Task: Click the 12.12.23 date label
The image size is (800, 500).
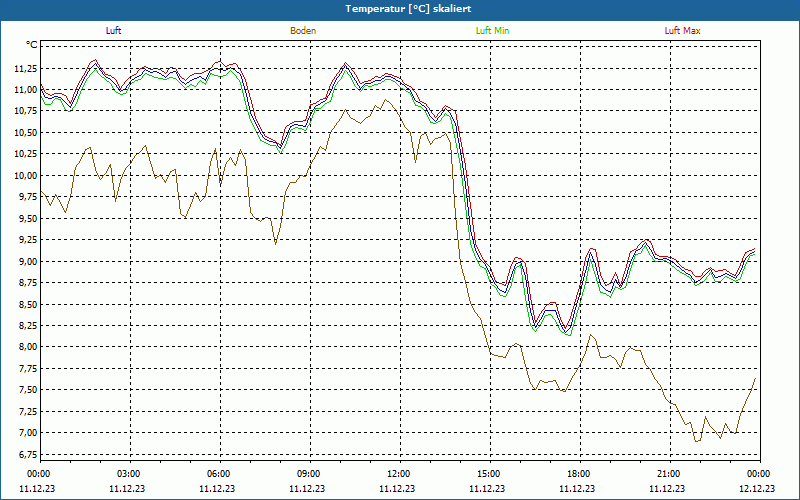Action: (x=757, y=488)
